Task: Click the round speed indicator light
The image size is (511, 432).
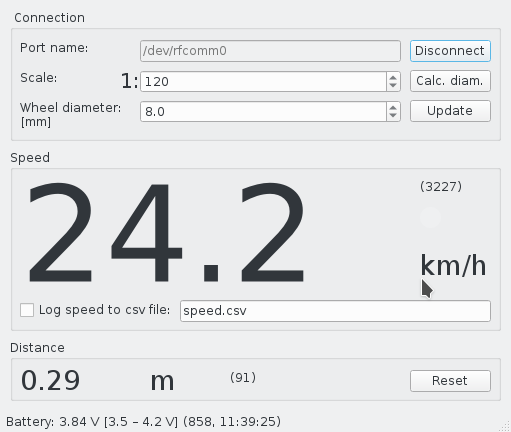Action: coord(430,217)
